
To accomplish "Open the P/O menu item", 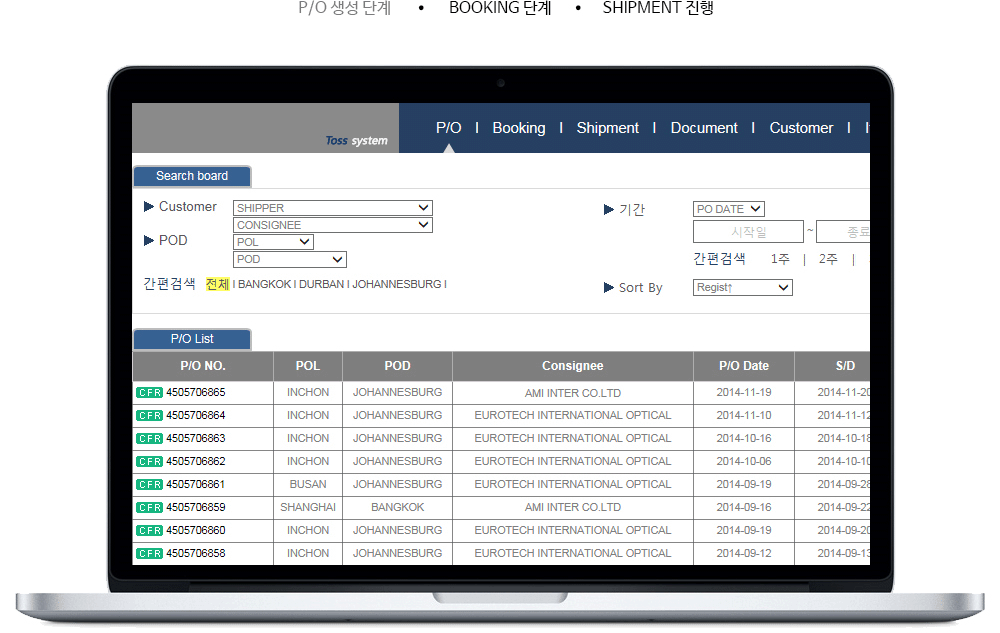I will point(448,128).
